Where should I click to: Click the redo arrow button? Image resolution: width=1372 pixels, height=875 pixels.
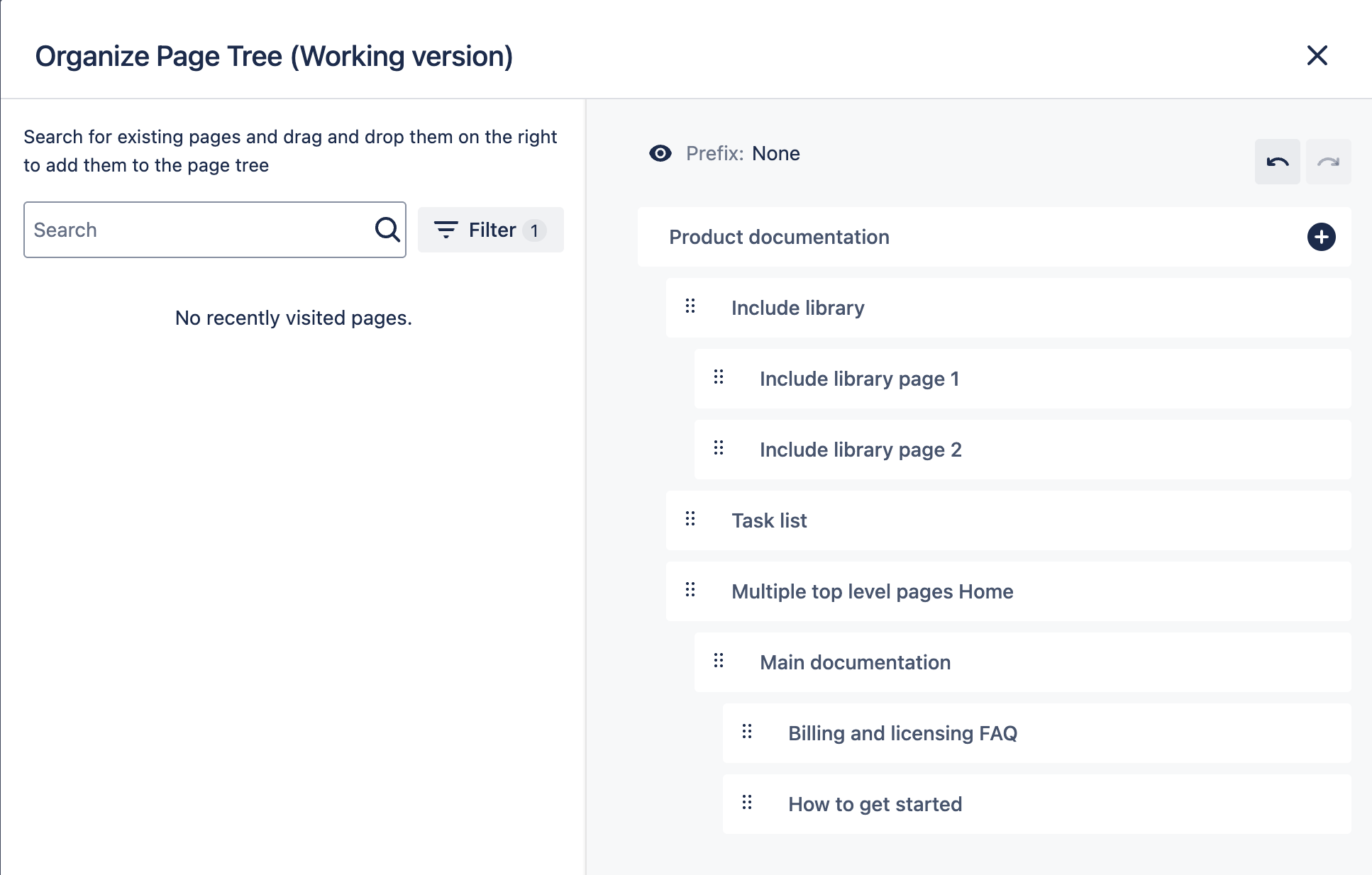(1328, 162)
